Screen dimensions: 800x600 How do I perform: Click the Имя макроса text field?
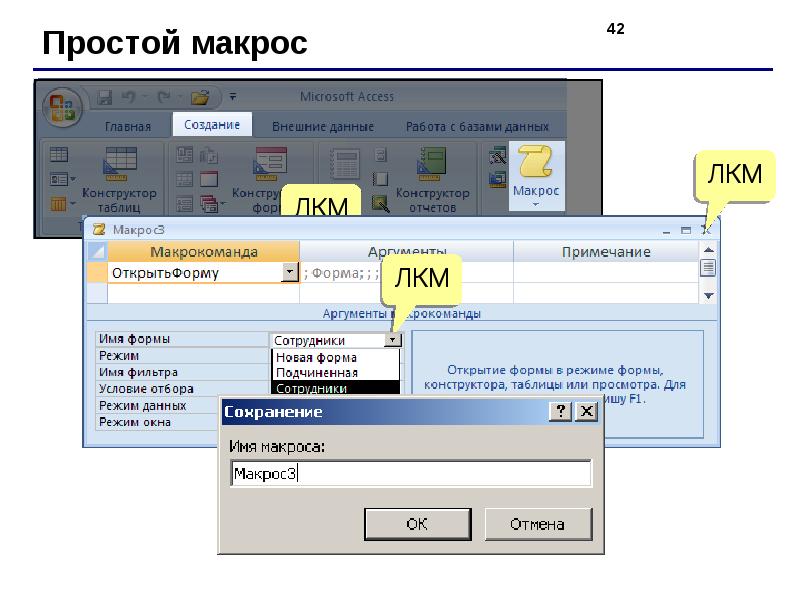411,473
